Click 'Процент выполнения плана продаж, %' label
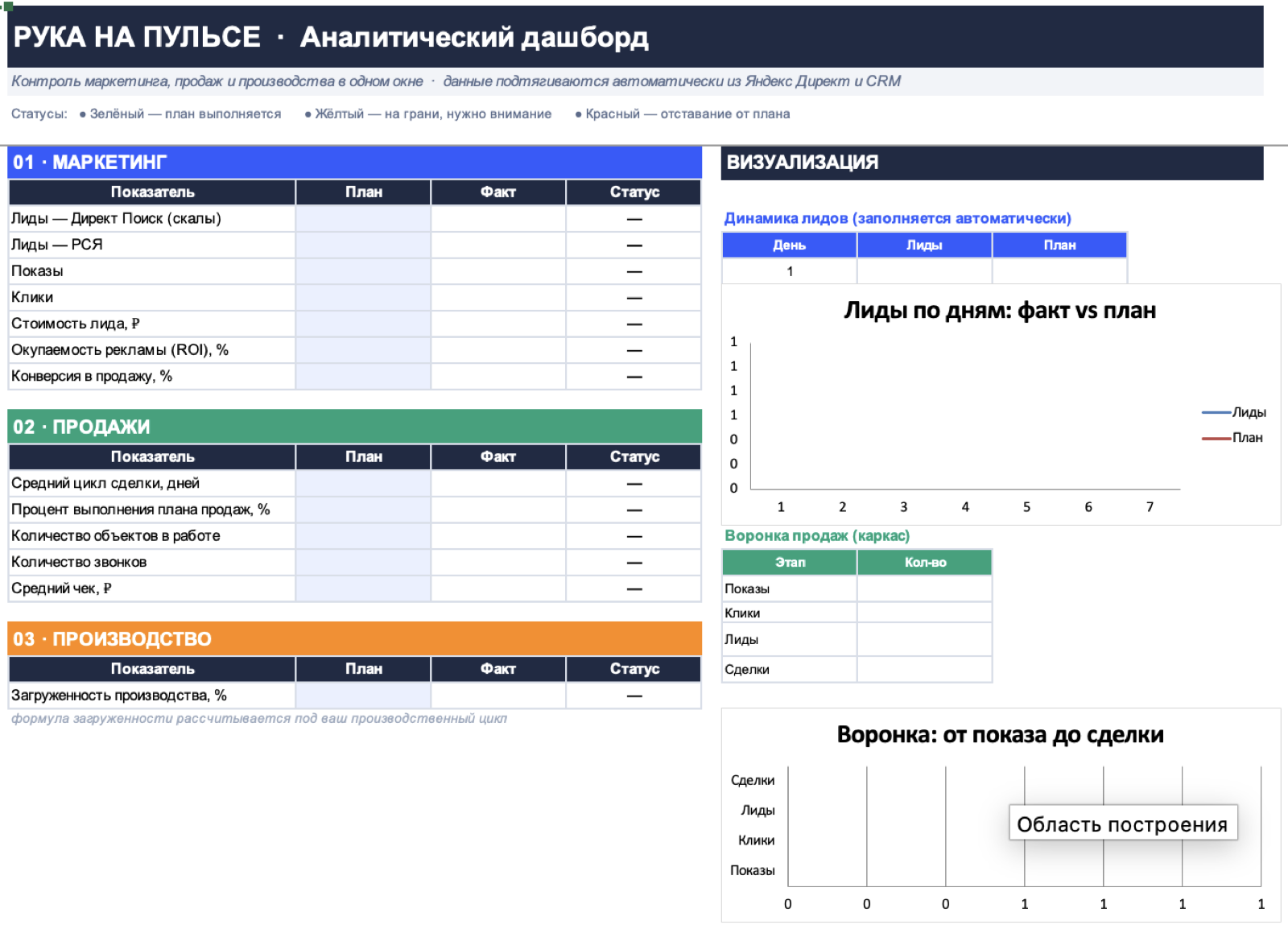 pos(151,510)
